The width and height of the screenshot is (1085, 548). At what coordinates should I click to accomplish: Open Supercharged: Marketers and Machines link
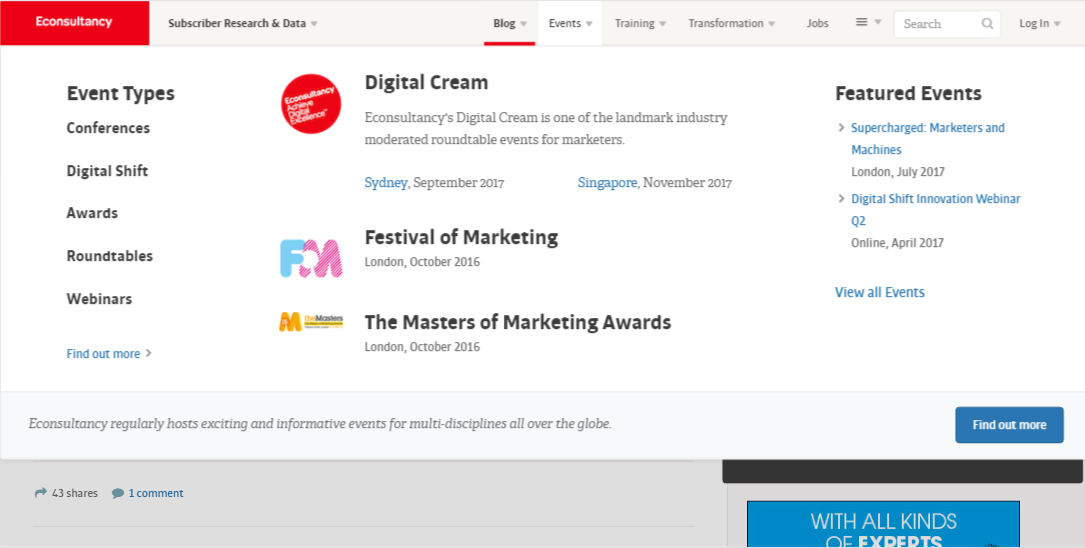(x=927, y=138)
